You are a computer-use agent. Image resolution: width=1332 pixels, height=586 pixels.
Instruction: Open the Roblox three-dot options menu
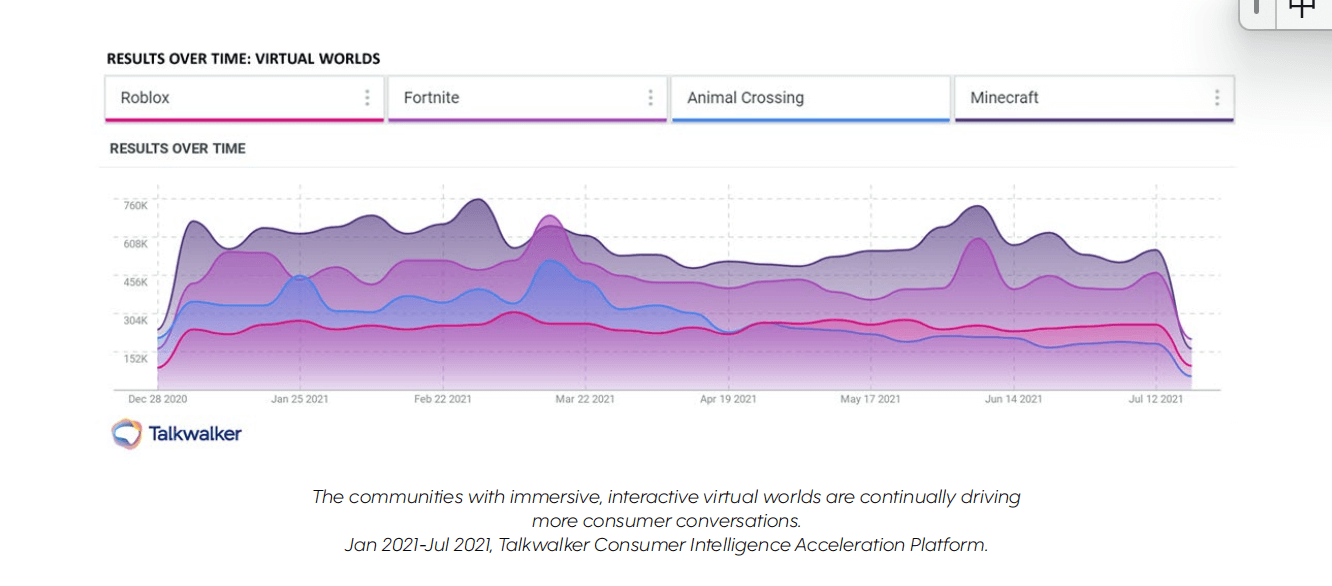[367, 97]
